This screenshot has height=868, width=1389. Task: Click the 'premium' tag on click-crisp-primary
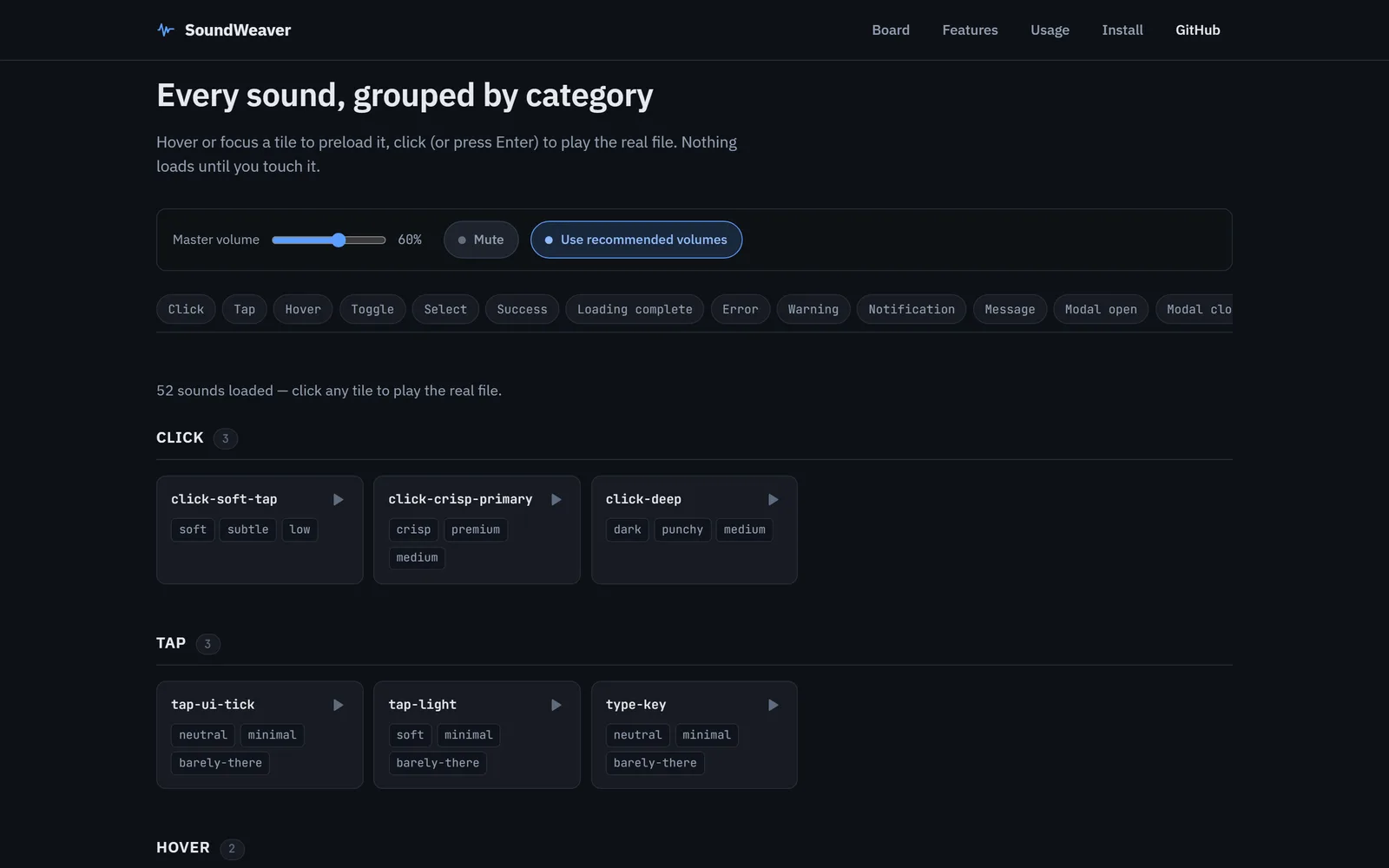[x=476, y=530]
